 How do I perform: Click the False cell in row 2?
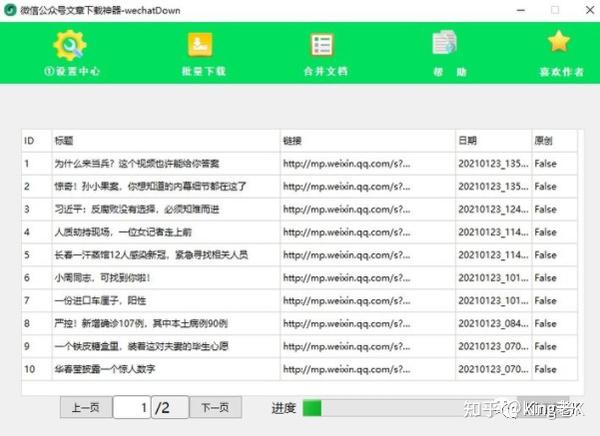pyautogui.click(x=554, y=187)
